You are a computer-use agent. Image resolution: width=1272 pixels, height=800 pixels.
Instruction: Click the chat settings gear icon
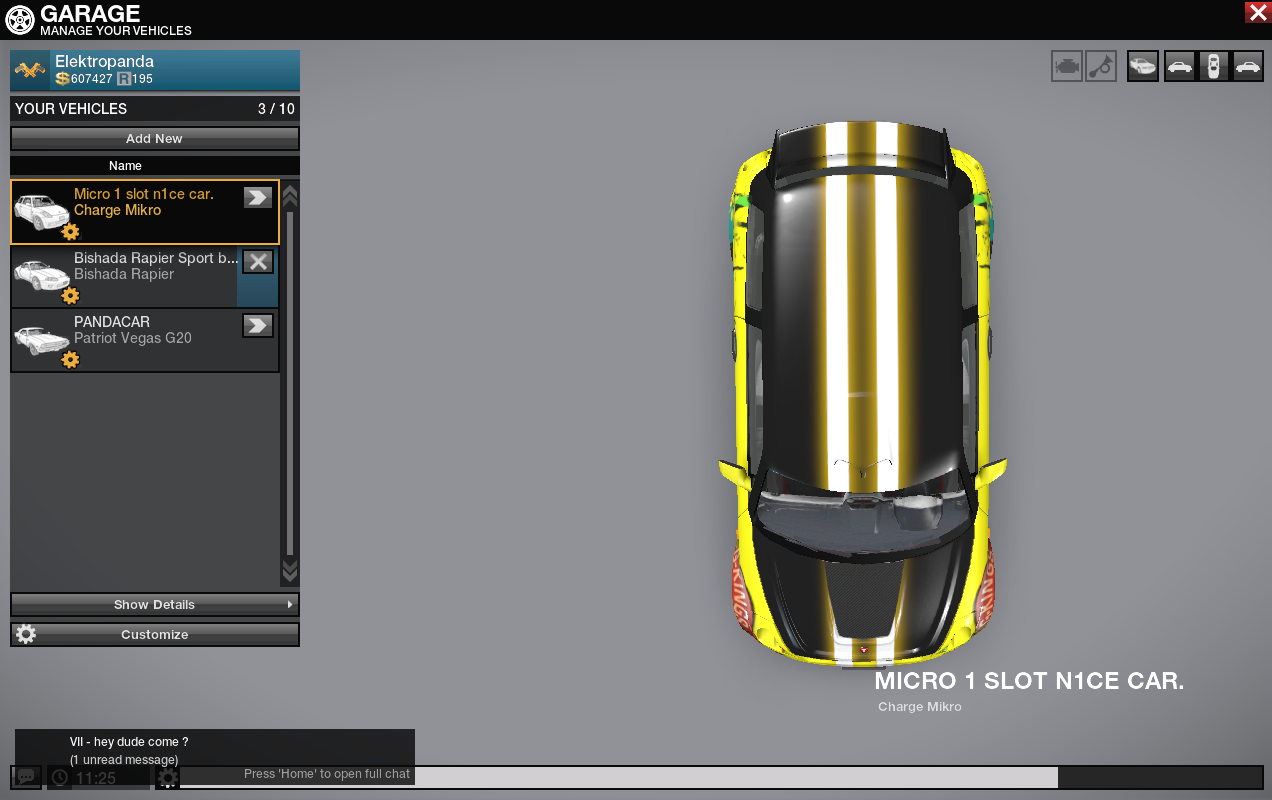tap(168, 777)
